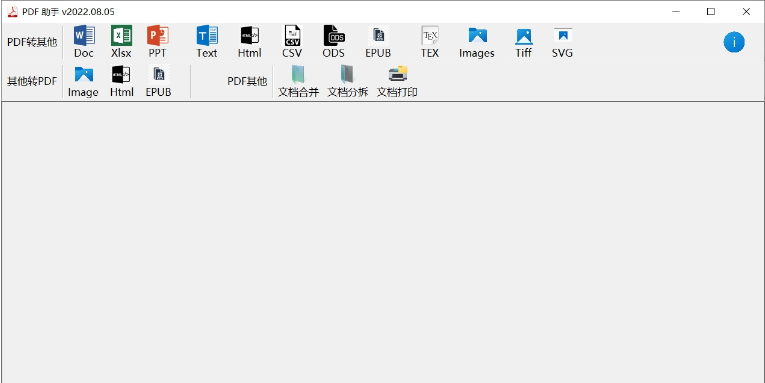Viewport: 765px width, 383px height.
Task: Export PDF pages as Images
Action: coord(477,42)
